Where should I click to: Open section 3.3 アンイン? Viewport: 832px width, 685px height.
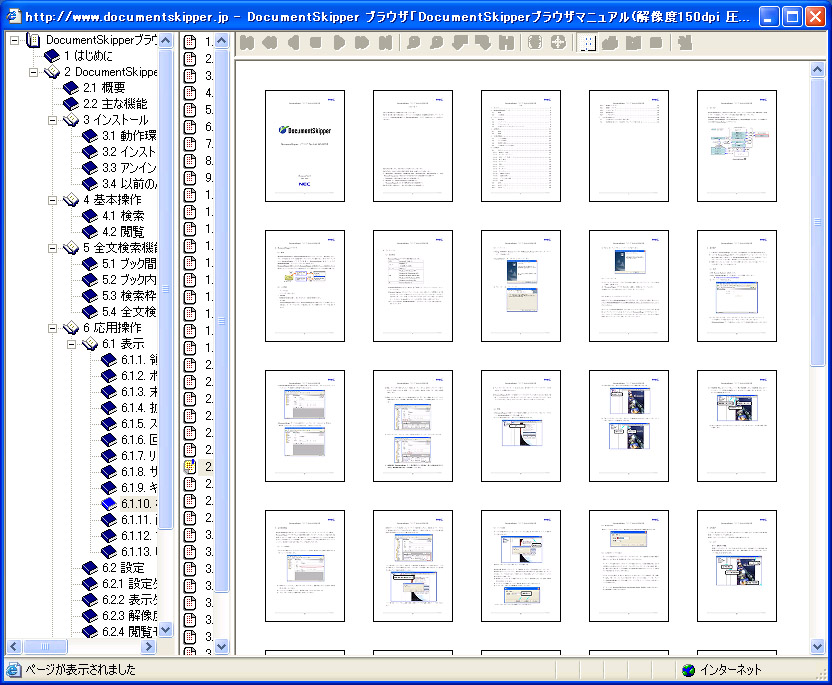click(x=129, y=168)
